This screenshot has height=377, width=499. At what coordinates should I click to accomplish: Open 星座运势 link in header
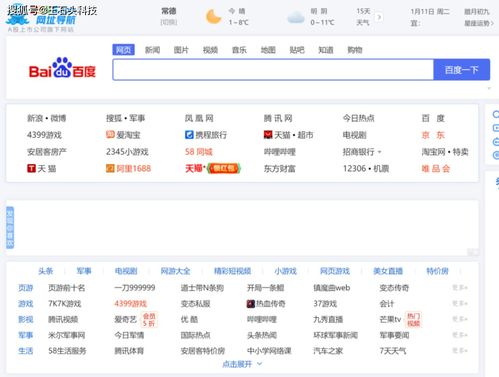(479, 23)
